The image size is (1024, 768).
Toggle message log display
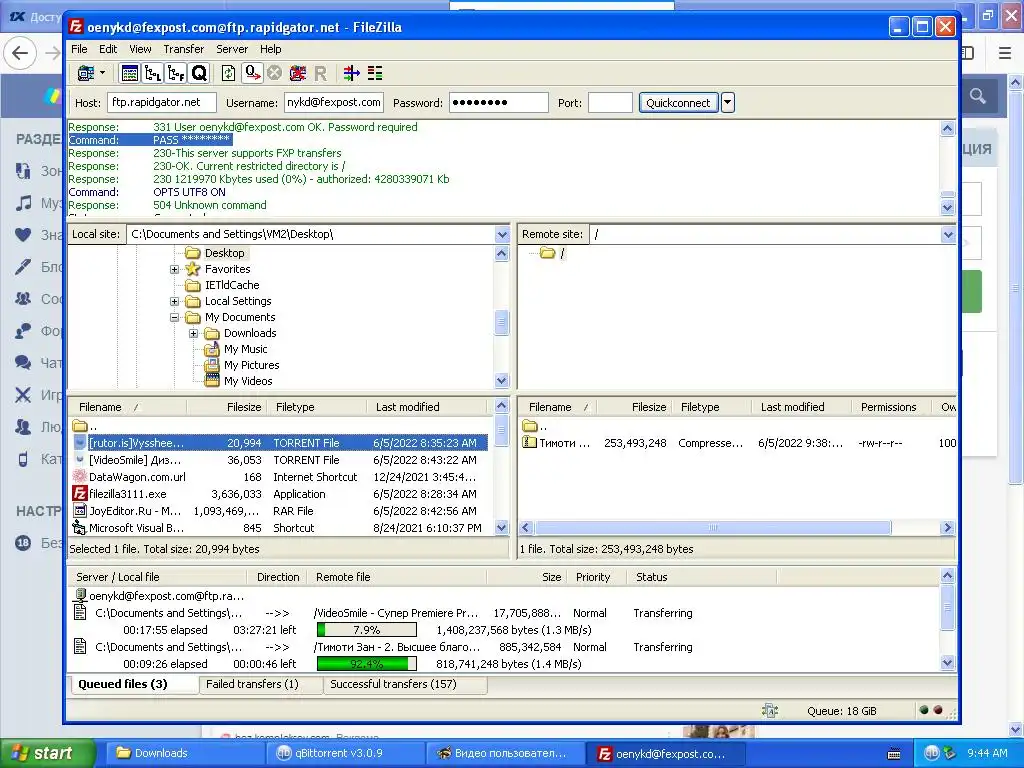[x=130, y=73]
